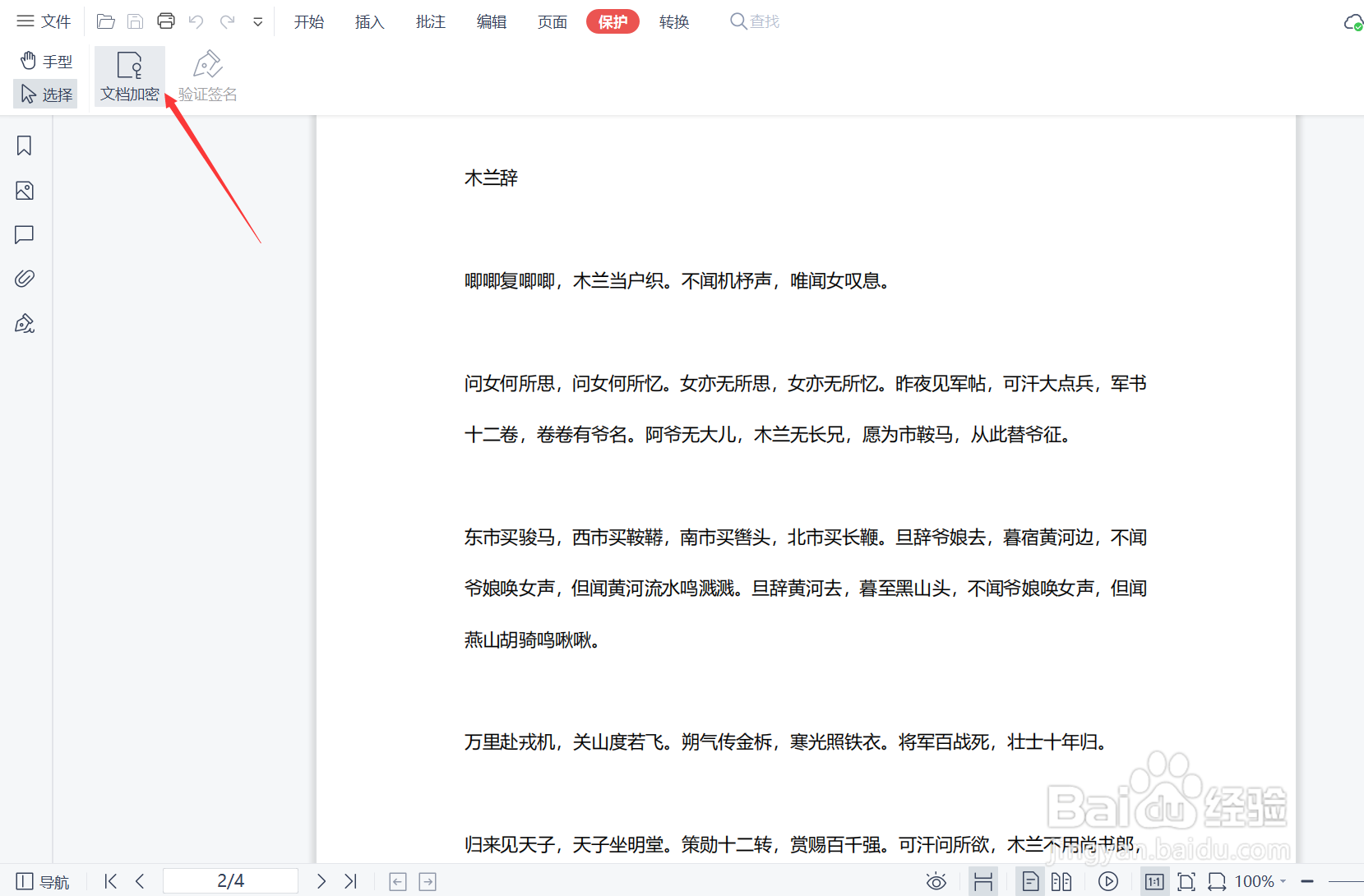This screenshot has height=896, width=1364.
Task: Click the line starting 万里赴戎机
Action: tap(787, 742)
